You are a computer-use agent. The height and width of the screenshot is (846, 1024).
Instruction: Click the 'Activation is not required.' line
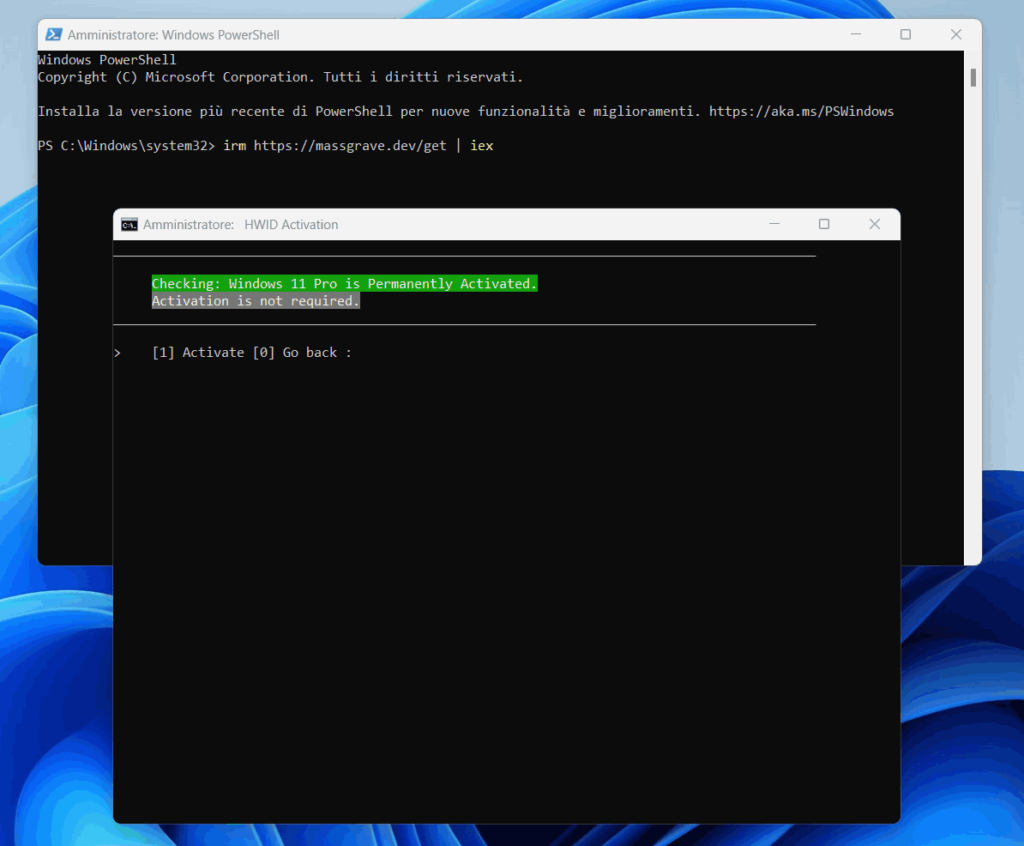[255, 301]
